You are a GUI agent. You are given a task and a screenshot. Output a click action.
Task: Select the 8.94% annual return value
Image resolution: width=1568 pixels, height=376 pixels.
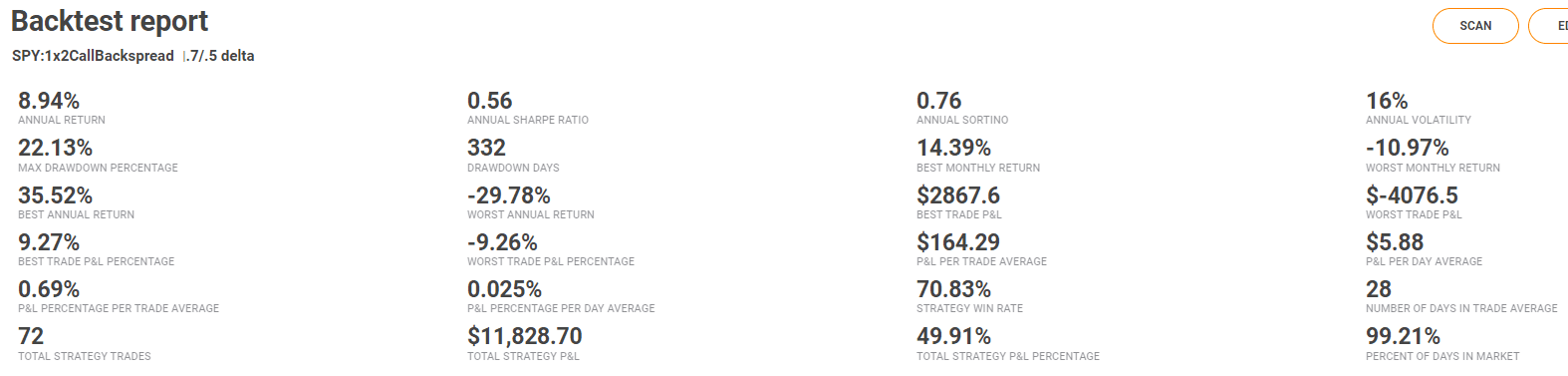point(49,101)
